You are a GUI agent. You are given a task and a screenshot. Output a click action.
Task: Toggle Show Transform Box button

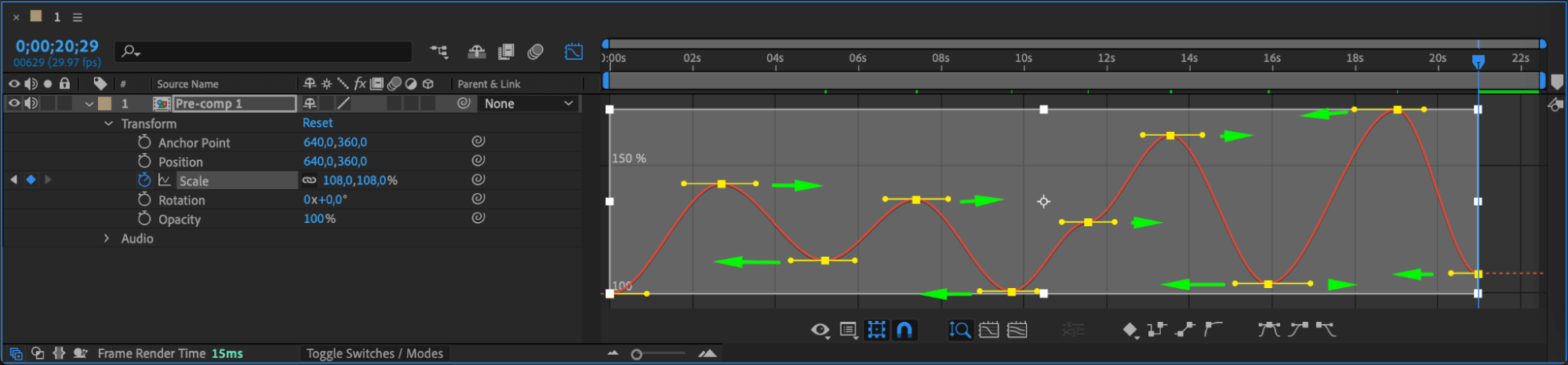point(877,330)
